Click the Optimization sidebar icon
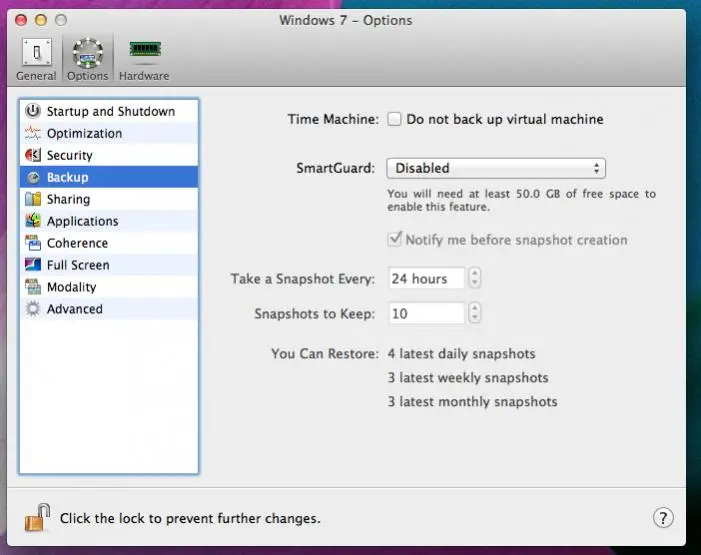Viewport: 701px width, 555px height. point(32,134)
